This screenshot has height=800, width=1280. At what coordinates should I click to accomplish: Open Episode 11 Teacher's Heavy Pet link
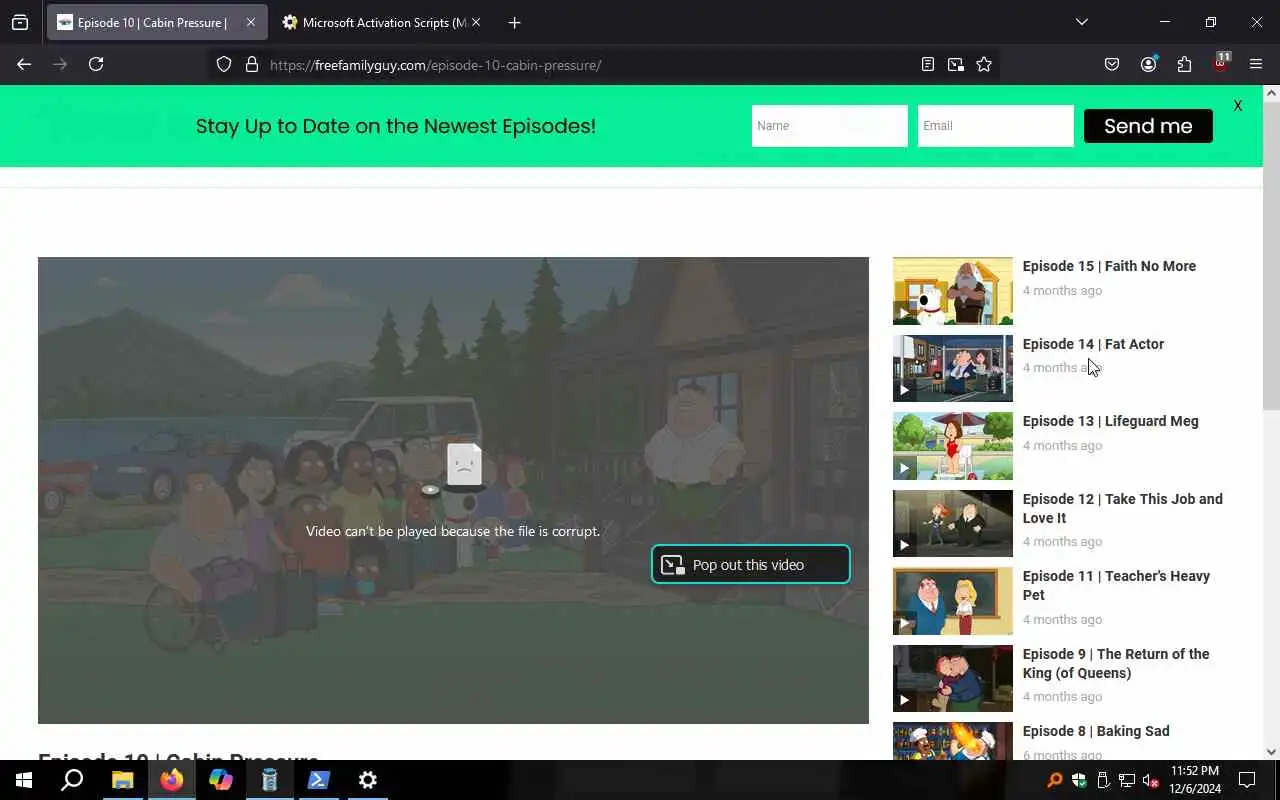coord(1116,585)
